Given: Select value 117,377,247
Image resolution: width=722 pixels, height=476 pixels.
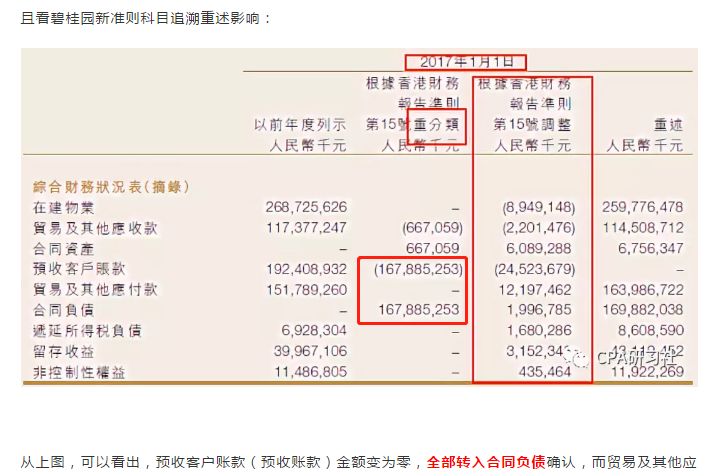Looking at the screenshot, I should (306, 227).
